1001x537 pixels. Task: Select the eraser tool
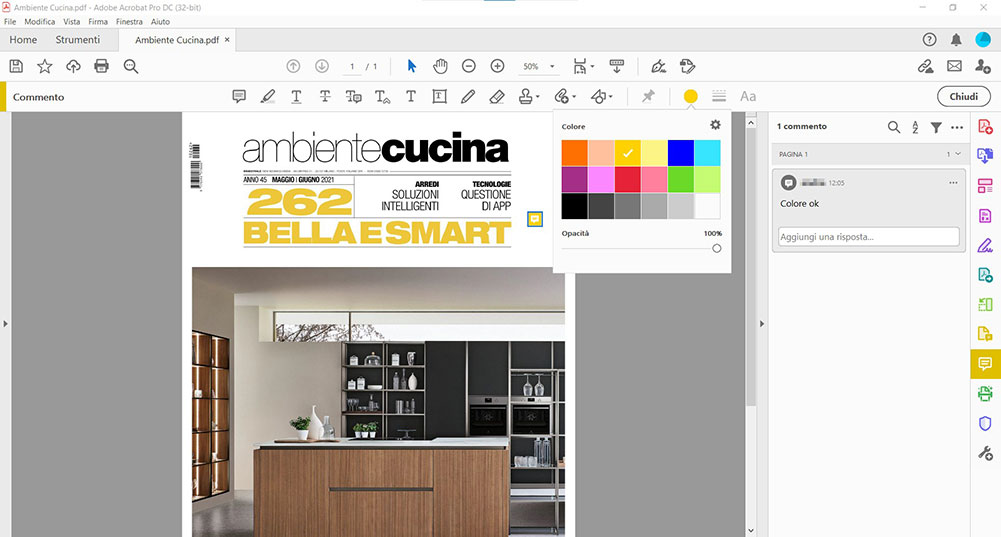[496, 97]
